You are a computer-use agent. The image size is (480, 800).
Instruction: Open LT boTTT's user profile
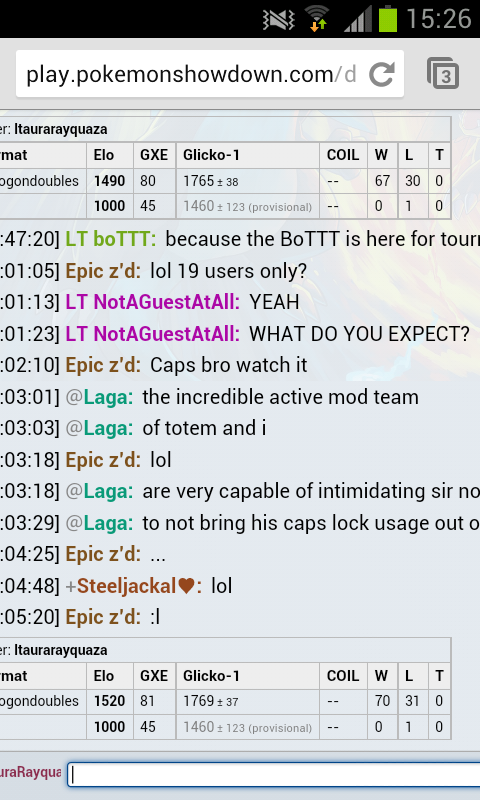[x=111, y=239]
